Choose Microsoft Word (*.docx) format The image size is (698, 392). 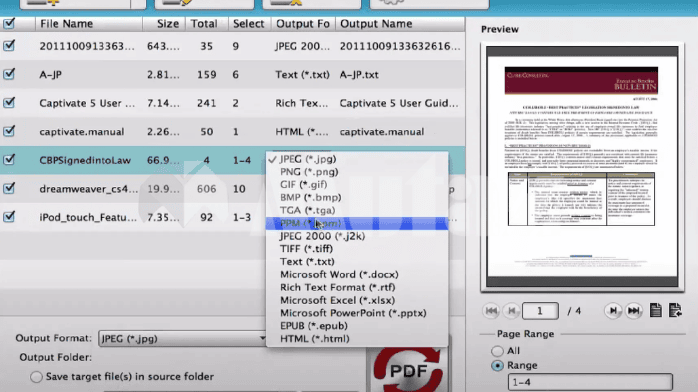pyautogui.click(x=357, y=275)
